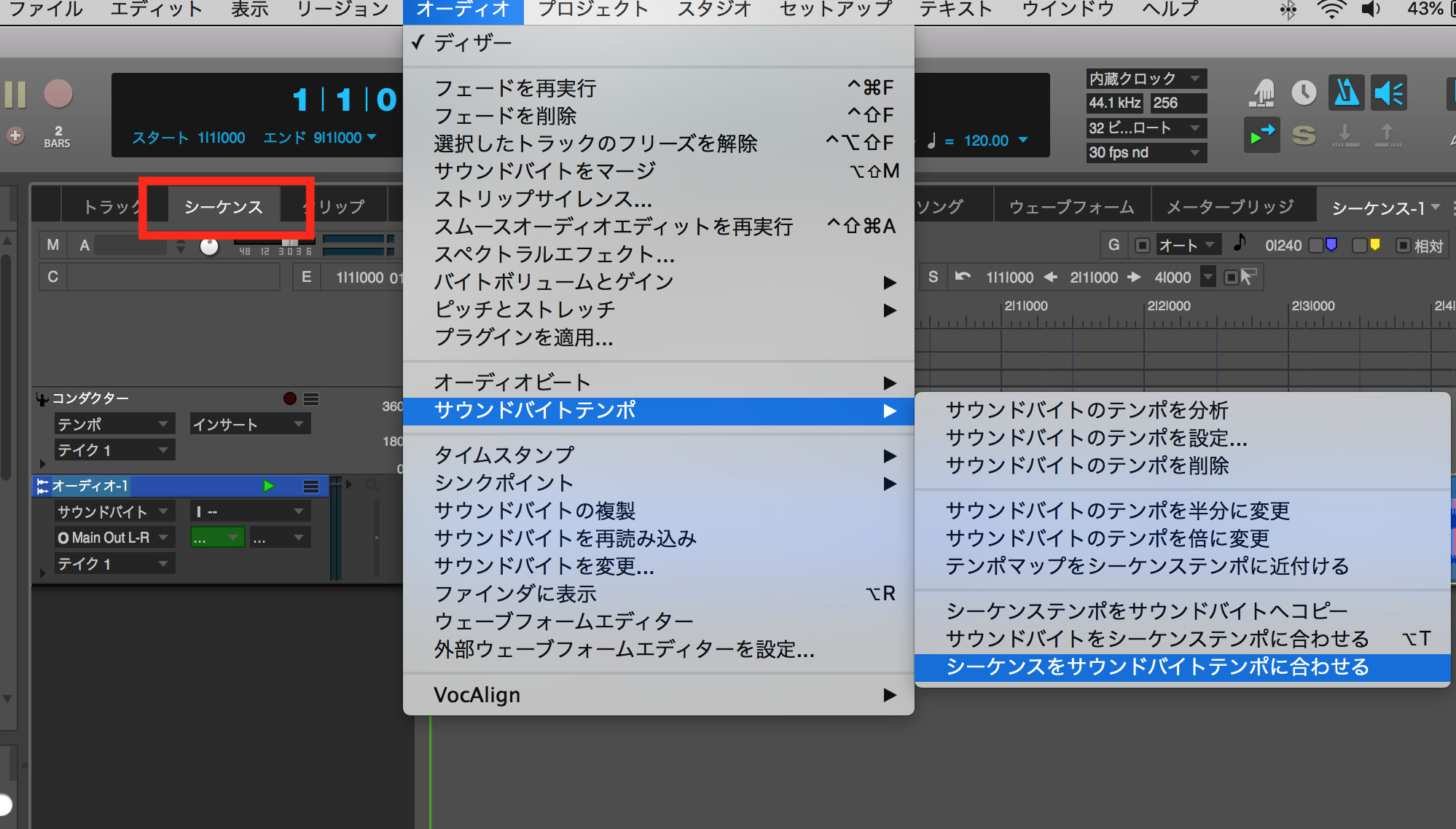Click the 120.00 tempo value
The image size is (1456, 829).
coord(986,141)
